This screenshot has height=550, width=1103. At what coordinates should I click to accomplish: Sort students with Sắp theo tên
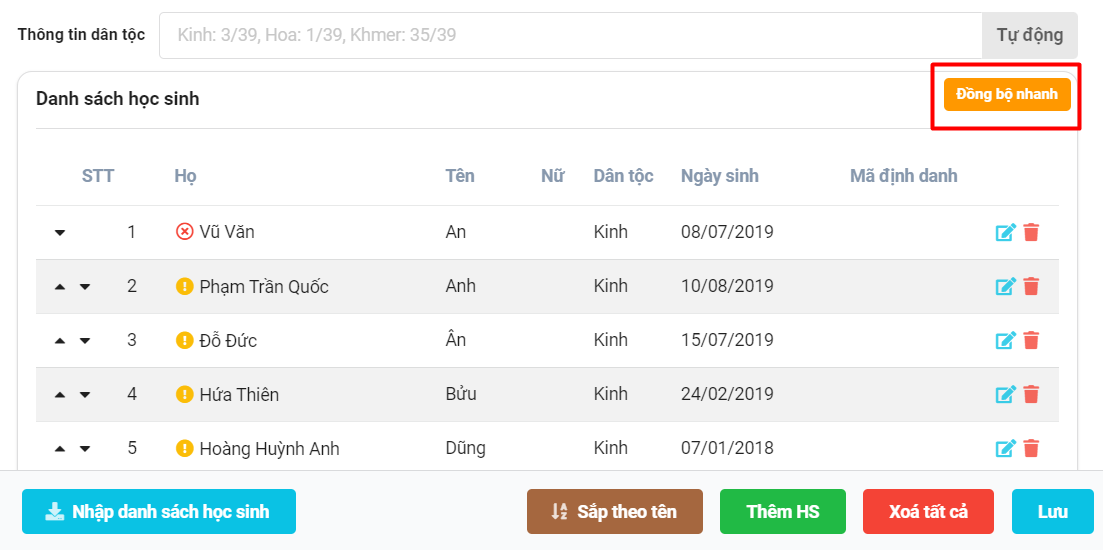tap(614, 512)
